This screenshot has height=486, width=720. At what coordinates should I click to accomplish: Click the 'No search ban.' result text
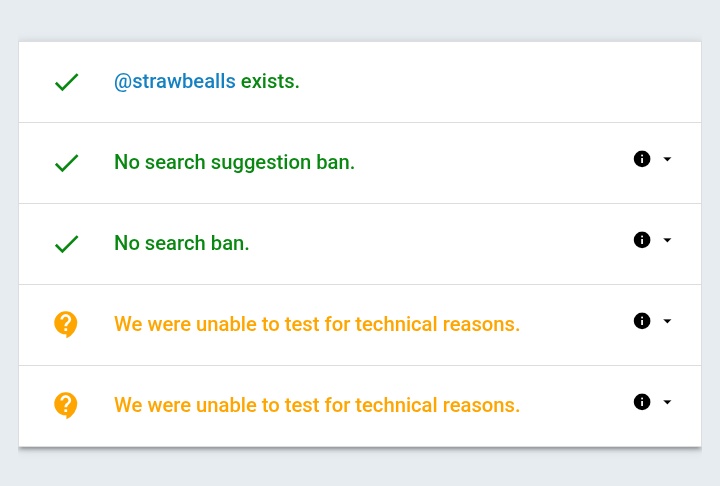[x=181, y=243]
